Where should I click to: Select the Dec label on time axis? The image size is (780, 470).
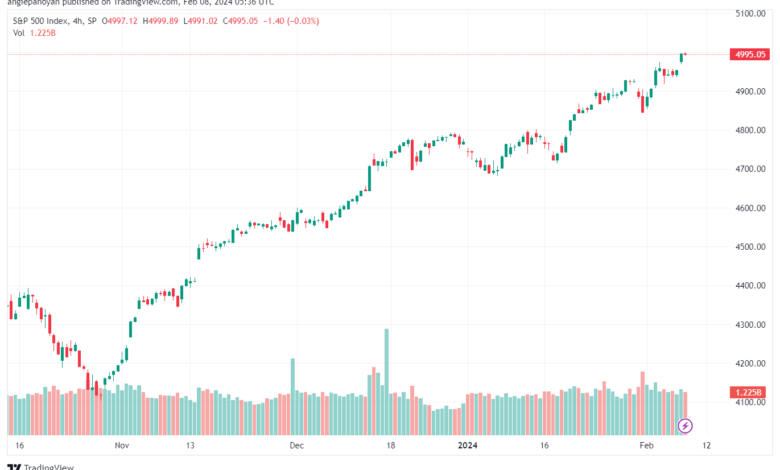click(296, 445)
